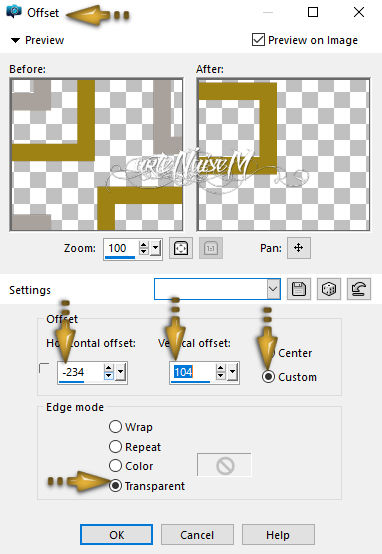Click the save preset disk icon
The height and width of the screenshot is (554, 382).
(x=299, y=289)
